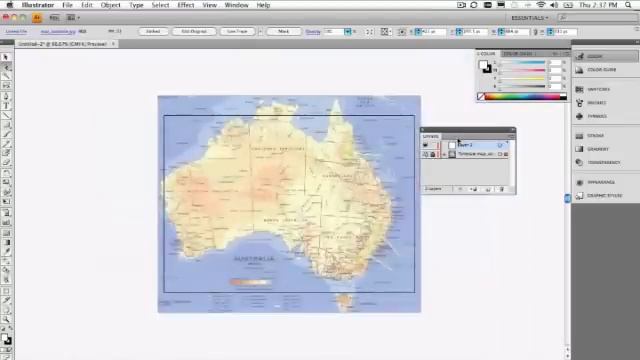Toggle visibility eye of Layer 2
This screenshot has width=640, height=360.
pyautogui.click(x=425, y=145)
